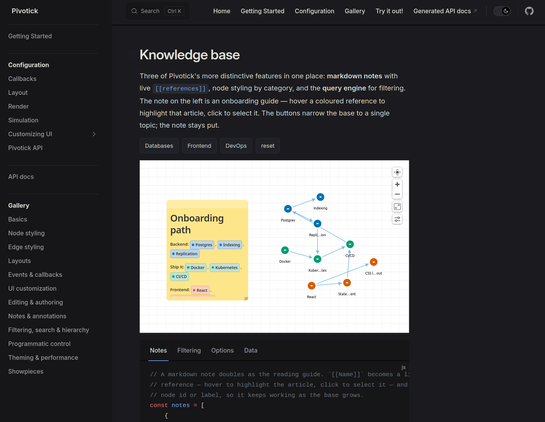Open Pivotick API sidebar page
Screen dimensions: 545x422
[25, 148]
